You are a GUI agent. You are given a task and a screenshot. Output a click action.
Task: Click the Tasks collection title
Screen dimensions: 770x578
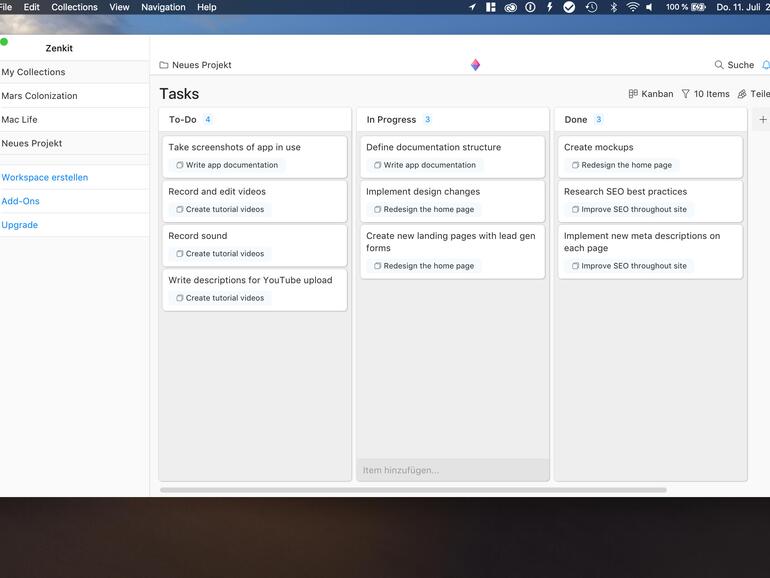(179, 94)
